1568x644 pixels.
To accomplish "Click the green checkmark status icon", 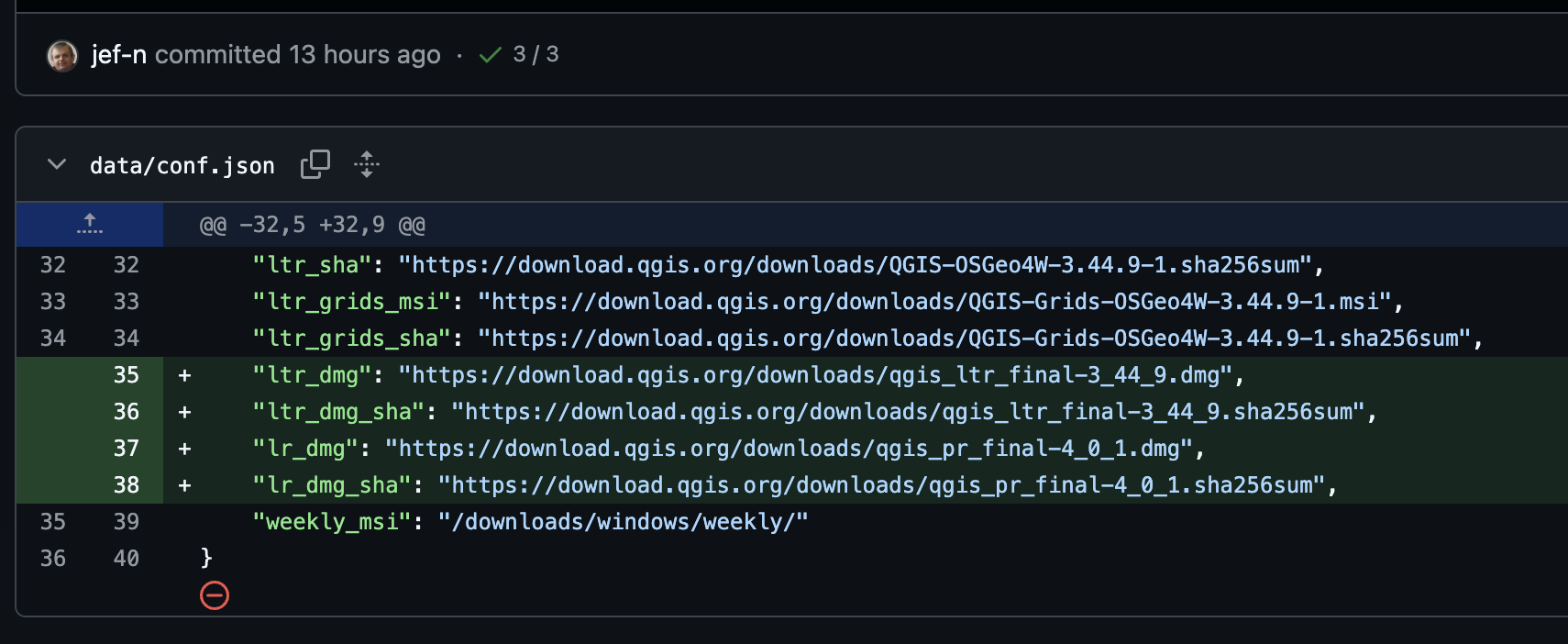I will (491, 56).
